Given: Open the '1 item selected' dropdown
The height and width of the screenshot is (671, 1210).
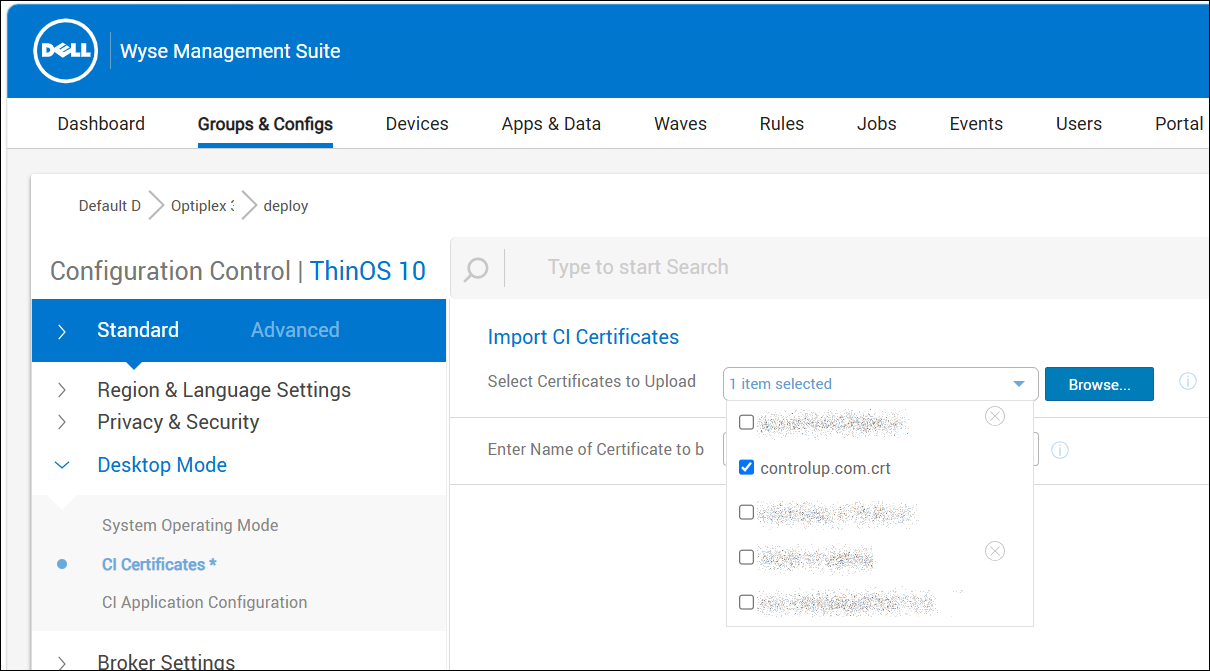Looking at the screenshot, I should coord(881,384).
